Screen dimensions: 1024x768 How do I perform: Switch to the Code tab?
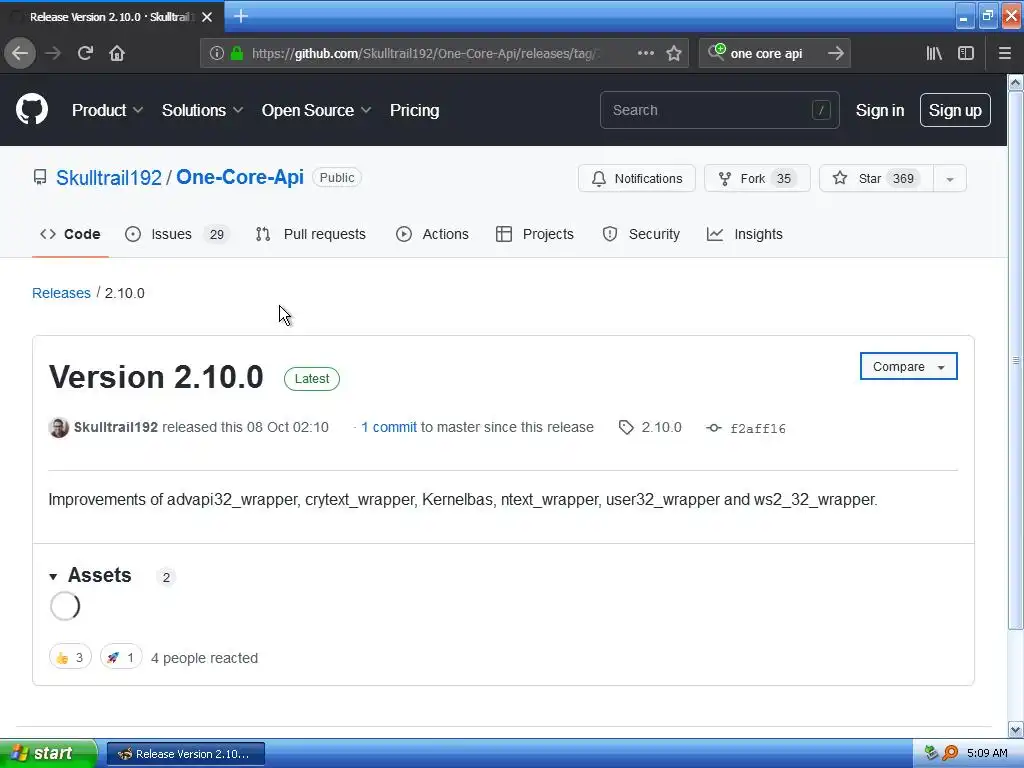(x=71, y=234)
